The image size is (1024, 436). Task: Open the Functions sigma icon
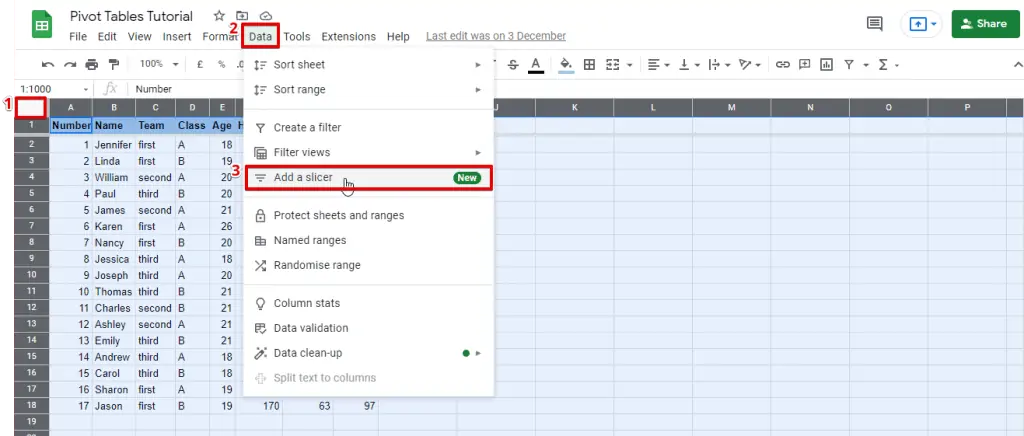(x=883, y=65)
